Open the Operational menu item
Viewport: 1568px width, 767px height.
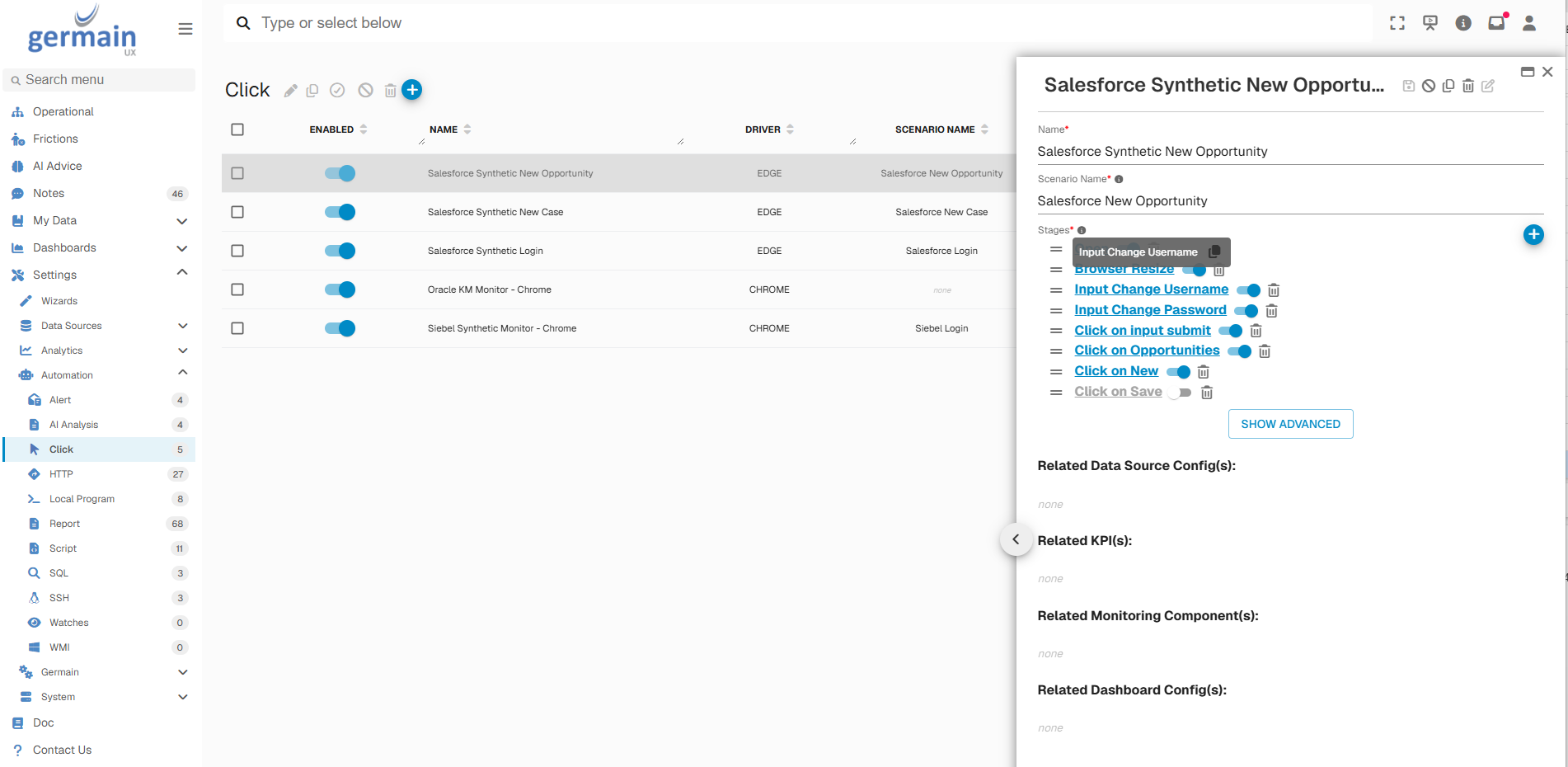pyautogui.click(x=63, y=111)
